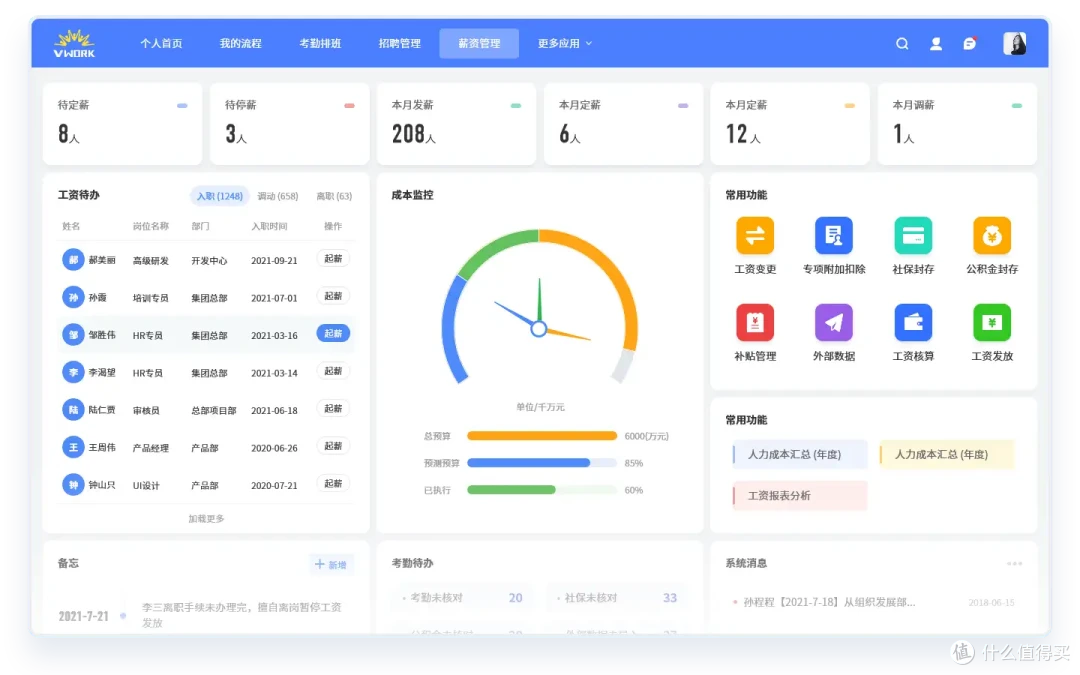The image size is (1080, 675).
Task: Open 专项附加扣除 function icon
Action: point(833,236)
